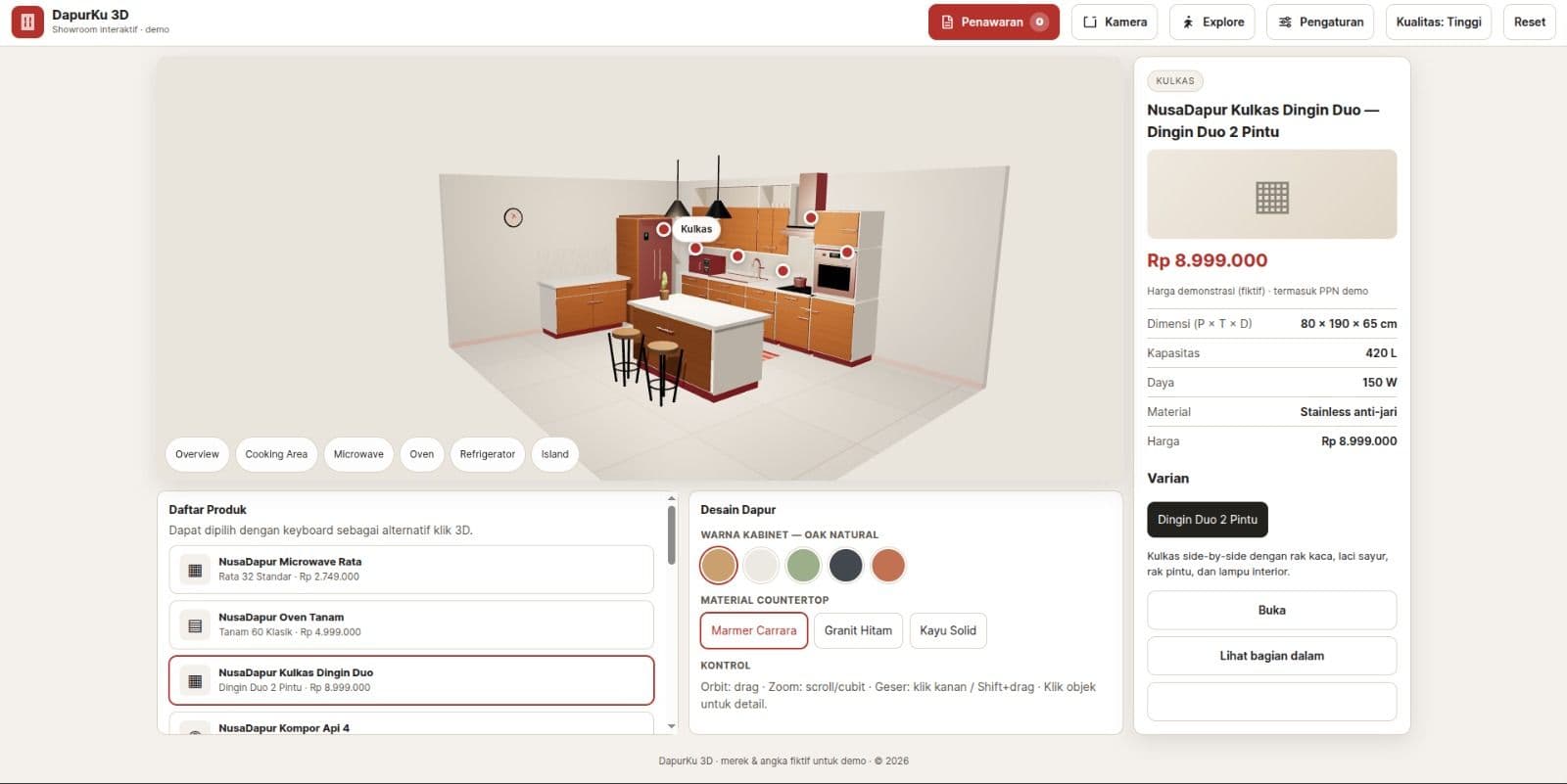This screenshot has height=784, width=1567.
Task: Click the product list scrollbar up arrow
Action: tap(671, 498)
